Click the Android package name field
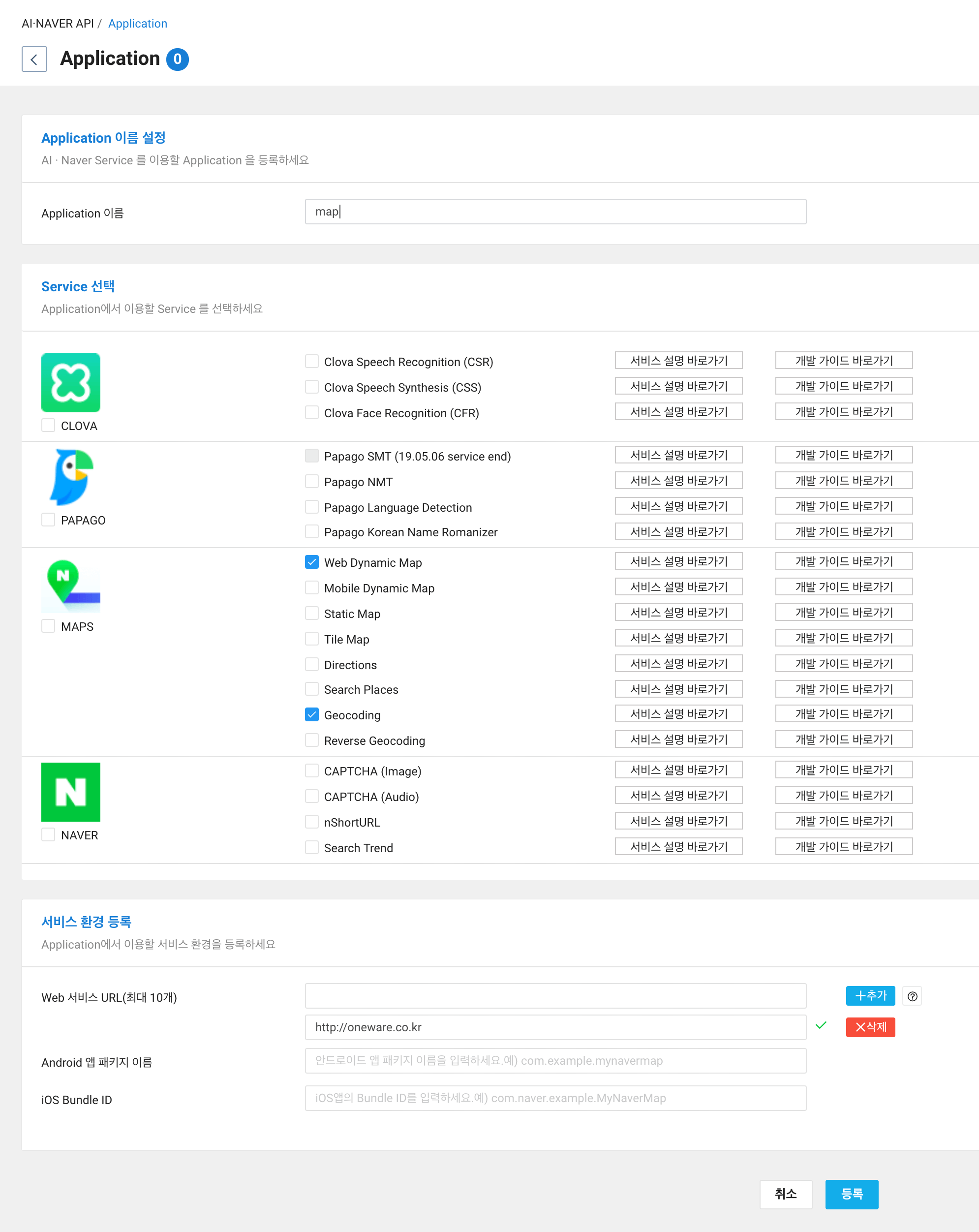Screen dimensions: 979x1232 click(x=555, y=1061)
